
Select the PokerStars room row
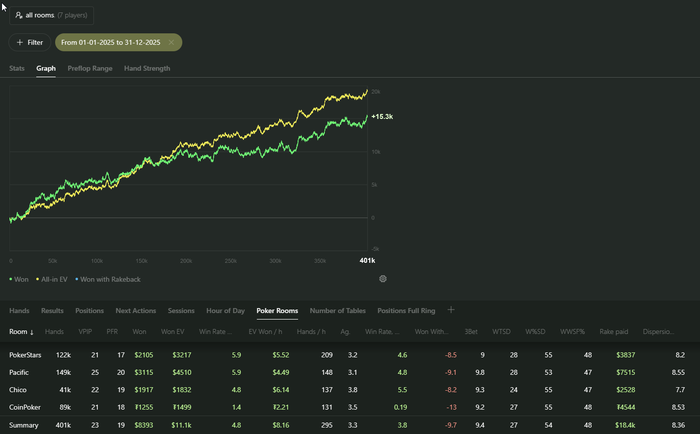pyautogui.click(x=350, y=355)
